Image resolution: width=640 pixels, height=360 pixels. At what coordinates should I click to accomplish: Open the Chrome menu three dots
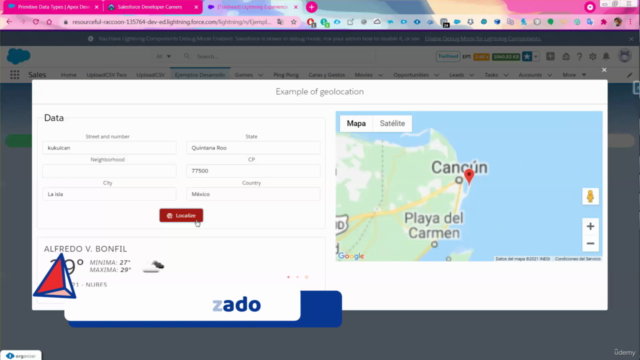click(x=631, y=22)
